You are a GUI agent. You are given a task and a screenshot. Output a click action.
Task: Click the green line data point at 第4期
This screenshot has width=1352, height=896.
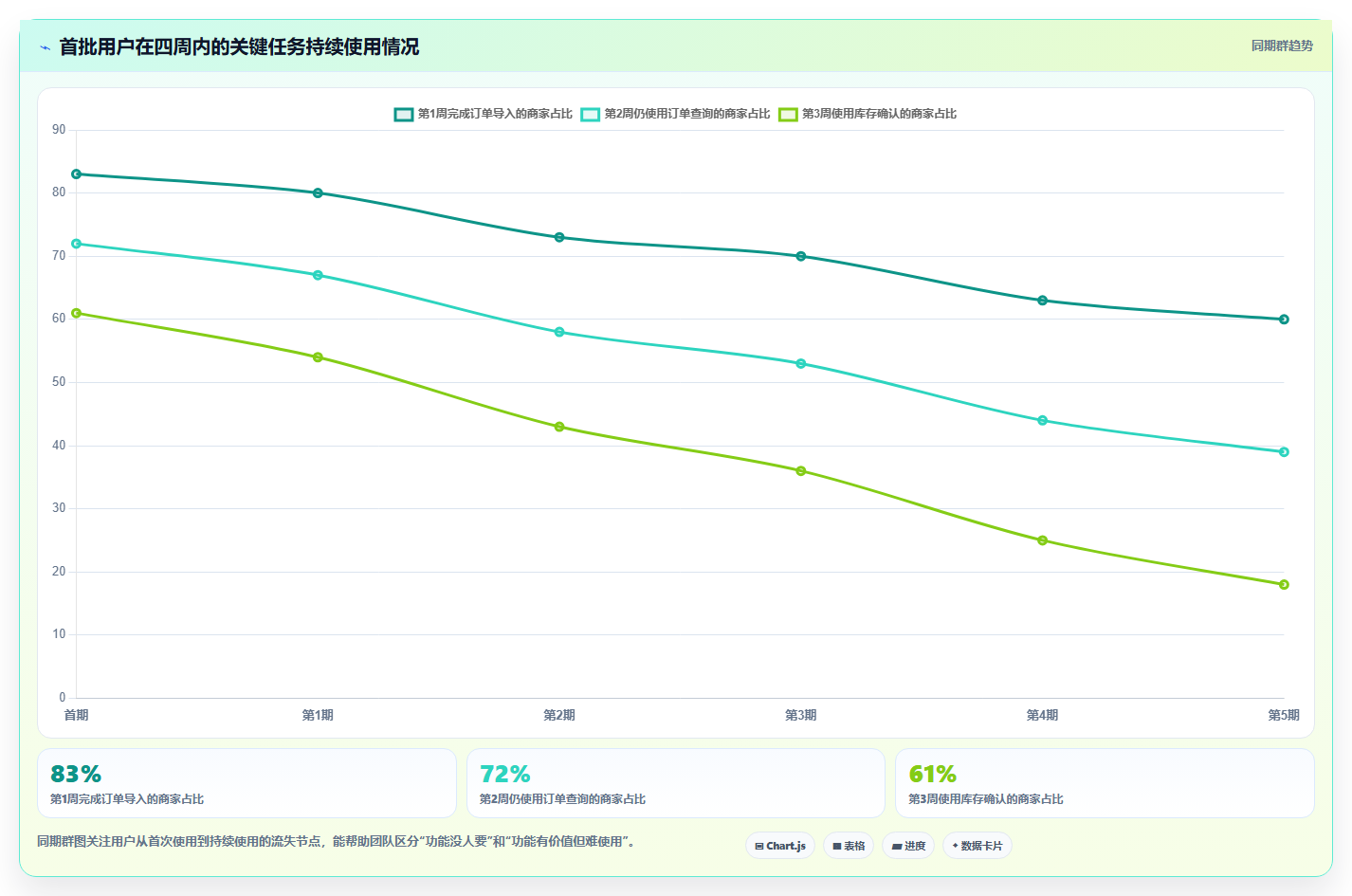coord(1043,540)
